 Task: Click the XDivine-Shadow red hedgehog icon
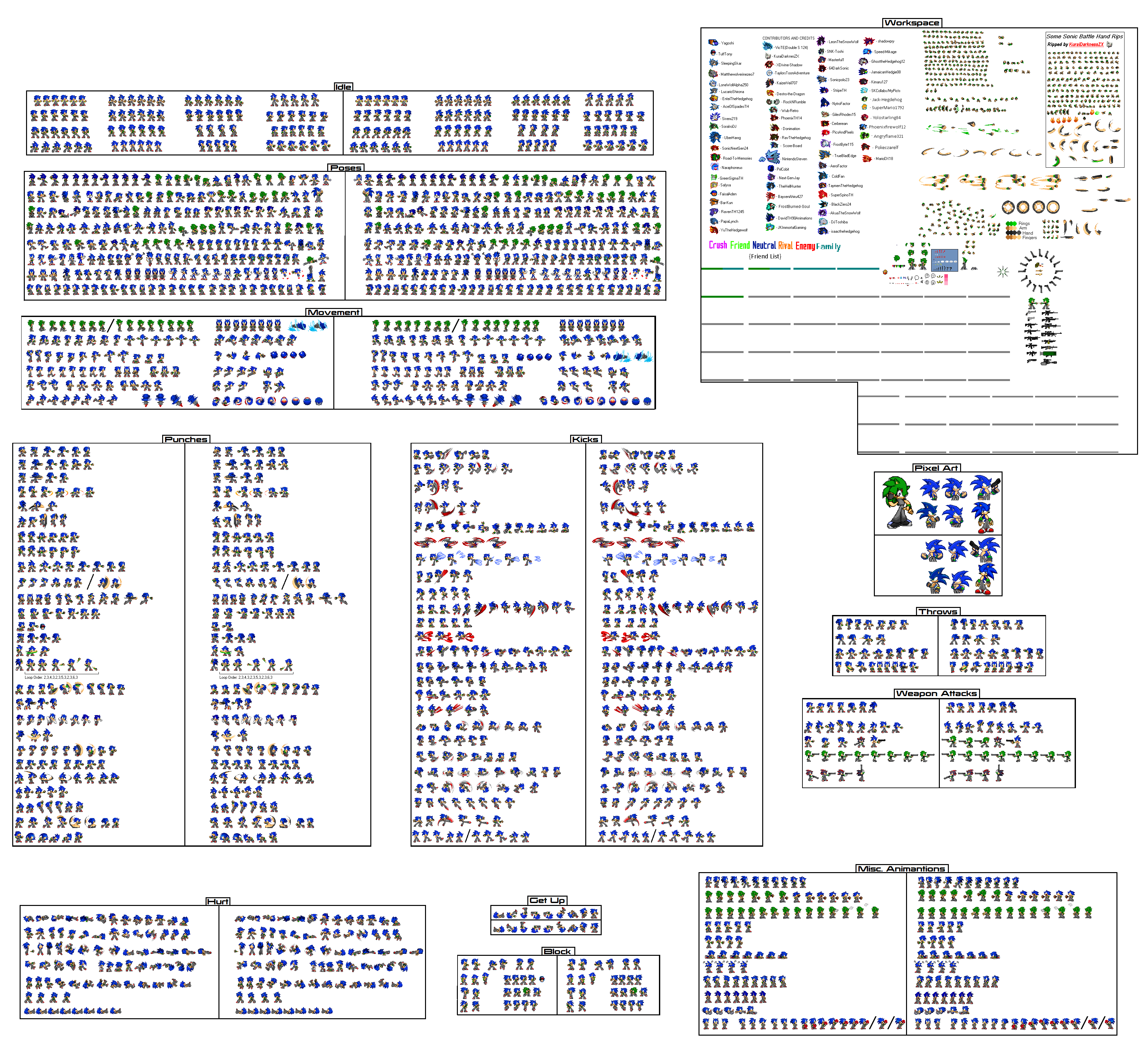(x=769, y=64)
